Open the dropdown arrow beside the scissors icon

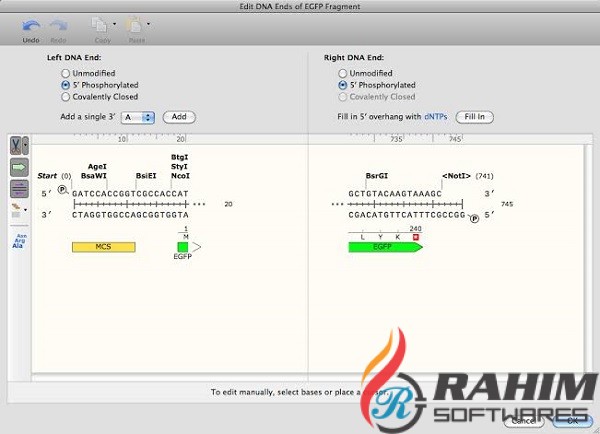pyautogui.click(x=25, y=145)
